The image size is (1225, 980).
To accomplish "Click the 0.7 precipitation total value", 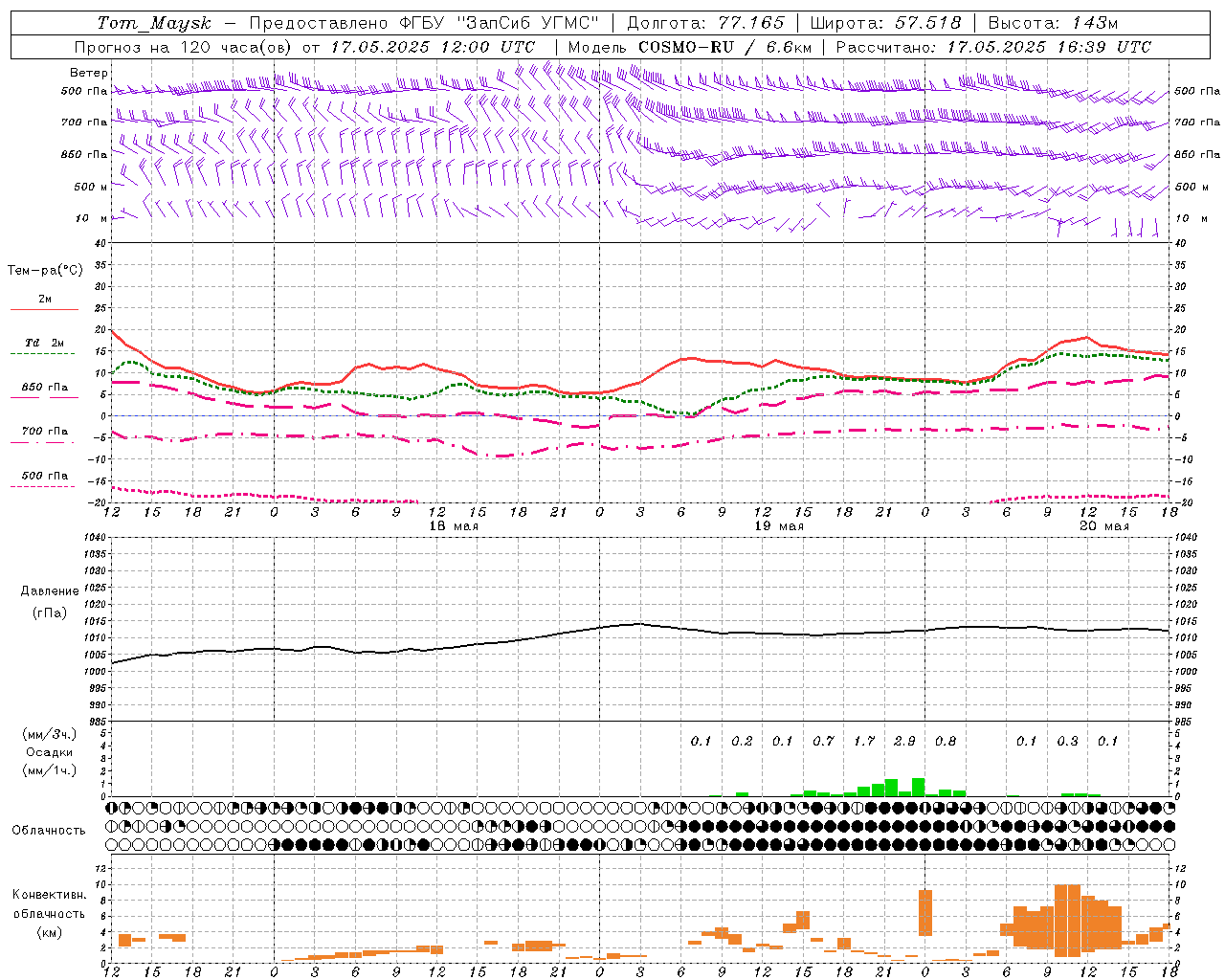I will click(823, 741).
